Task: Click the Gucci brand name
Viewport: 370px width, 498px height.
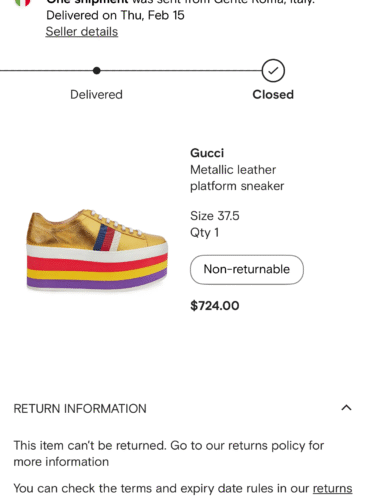Action: [x=207, y=153]
